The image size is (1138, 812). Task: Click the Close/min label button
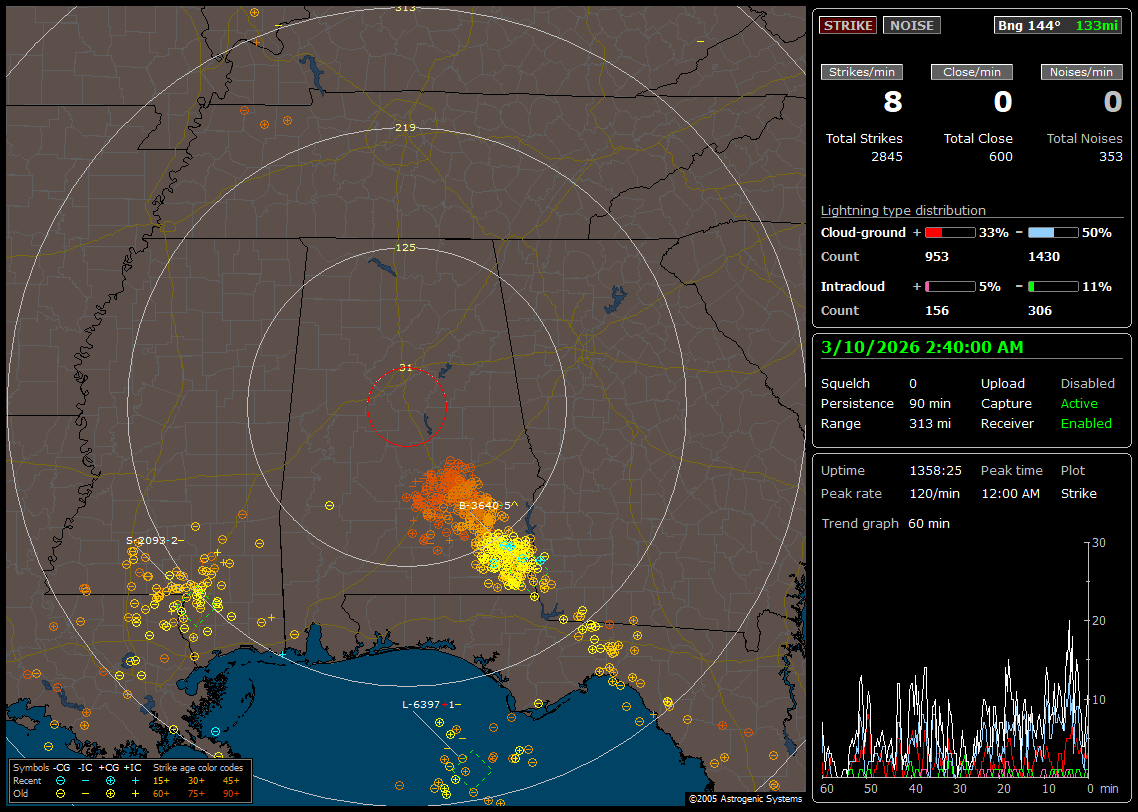tap(972, 72)
